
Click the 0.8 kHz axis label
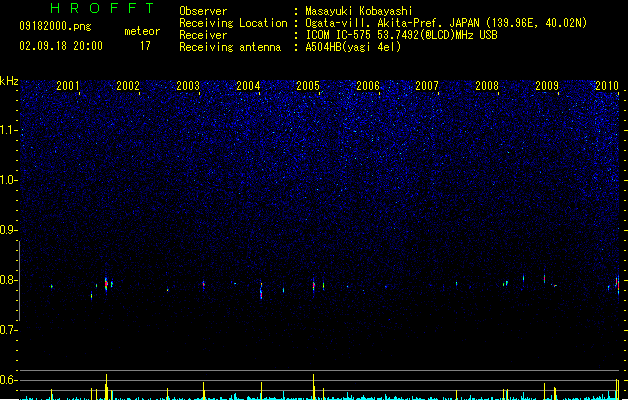[8, 280]
